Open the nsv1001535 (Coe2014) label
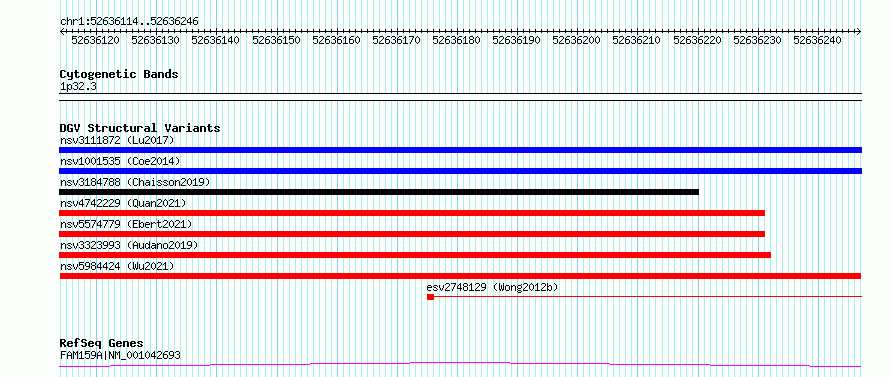Image resolution: width=890 pixels, height=377 pixels. point(120,161)
